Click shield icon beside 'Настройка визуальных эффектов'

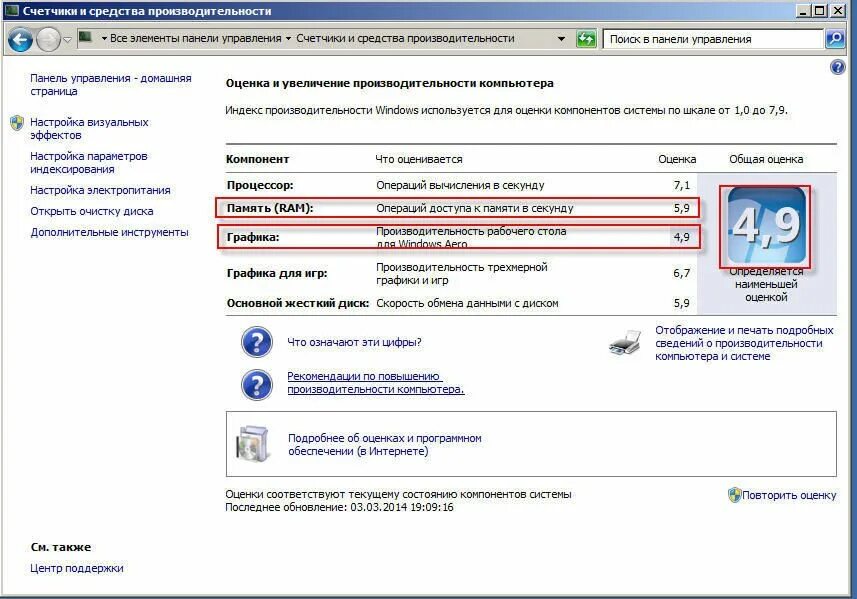pyautogui.click(x=17, y=122)
